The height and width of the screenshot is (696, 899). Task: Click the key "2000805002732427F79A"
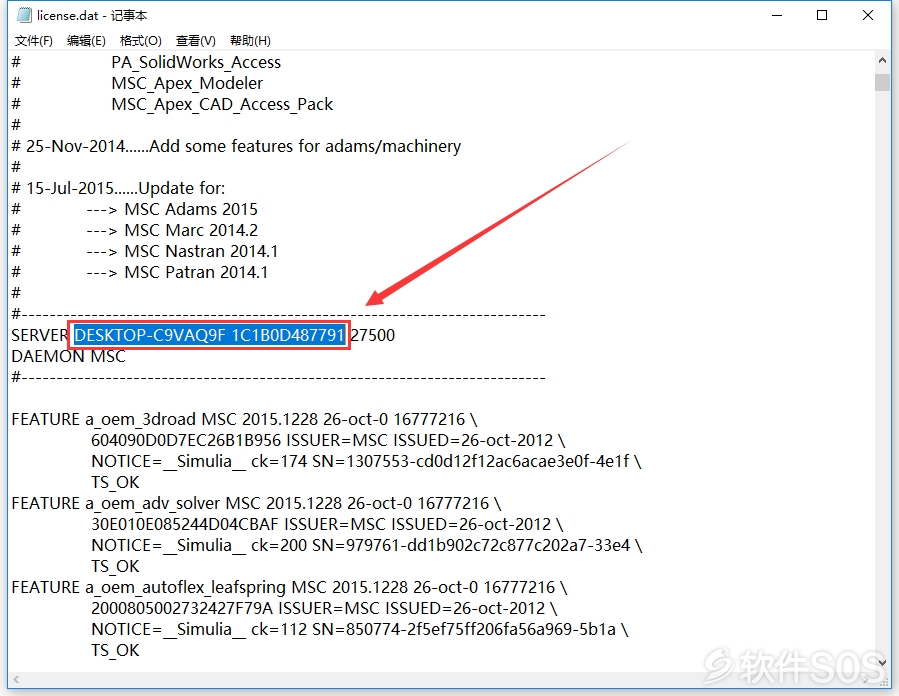click(x=182, y=608)
